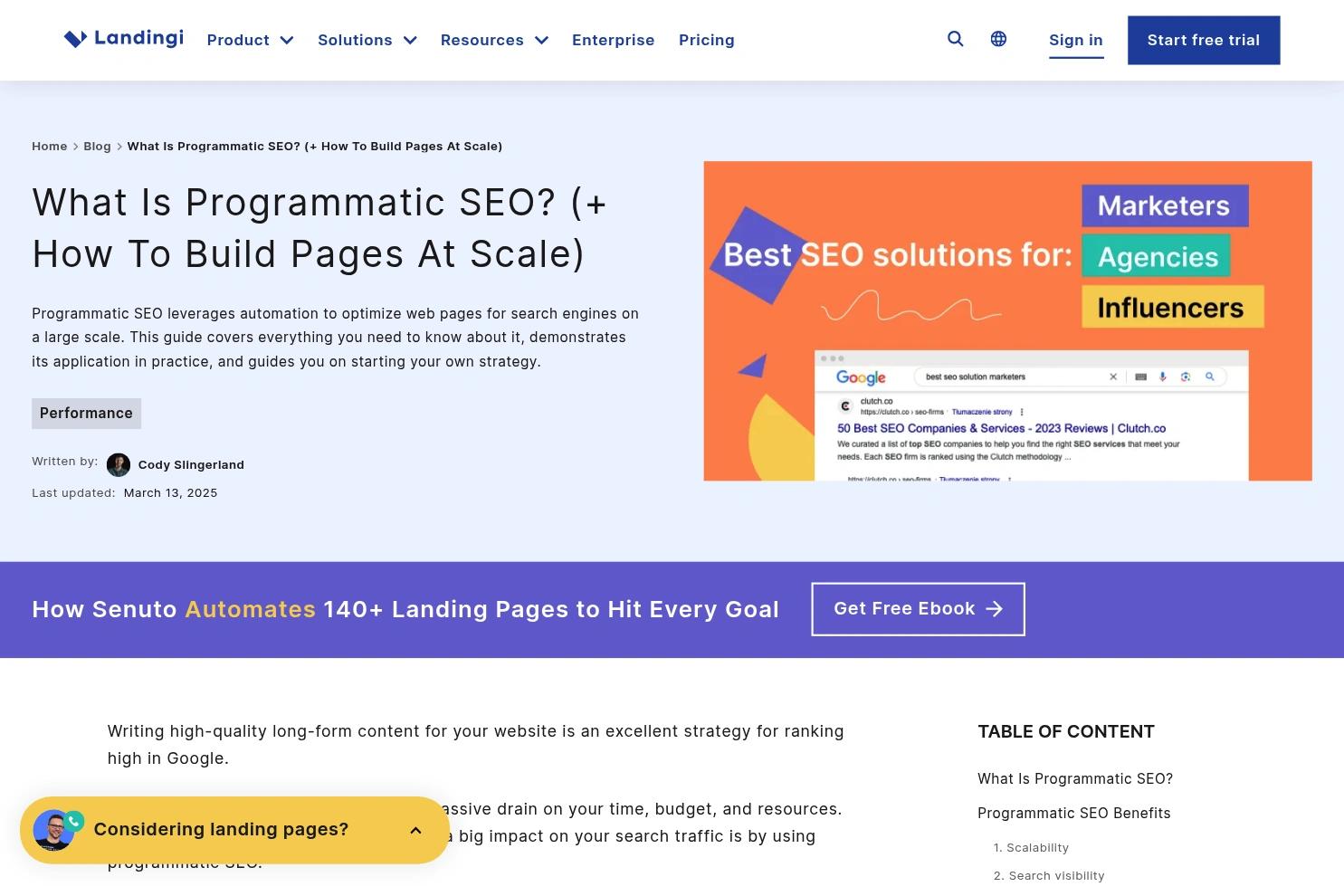Click the Landingi logo
The image size is (1344, 896).
124,38
